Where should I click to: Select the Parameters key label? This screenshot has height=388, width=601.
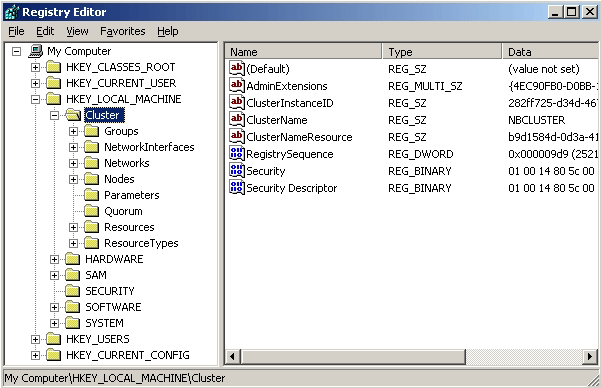[x=131, y=196]
